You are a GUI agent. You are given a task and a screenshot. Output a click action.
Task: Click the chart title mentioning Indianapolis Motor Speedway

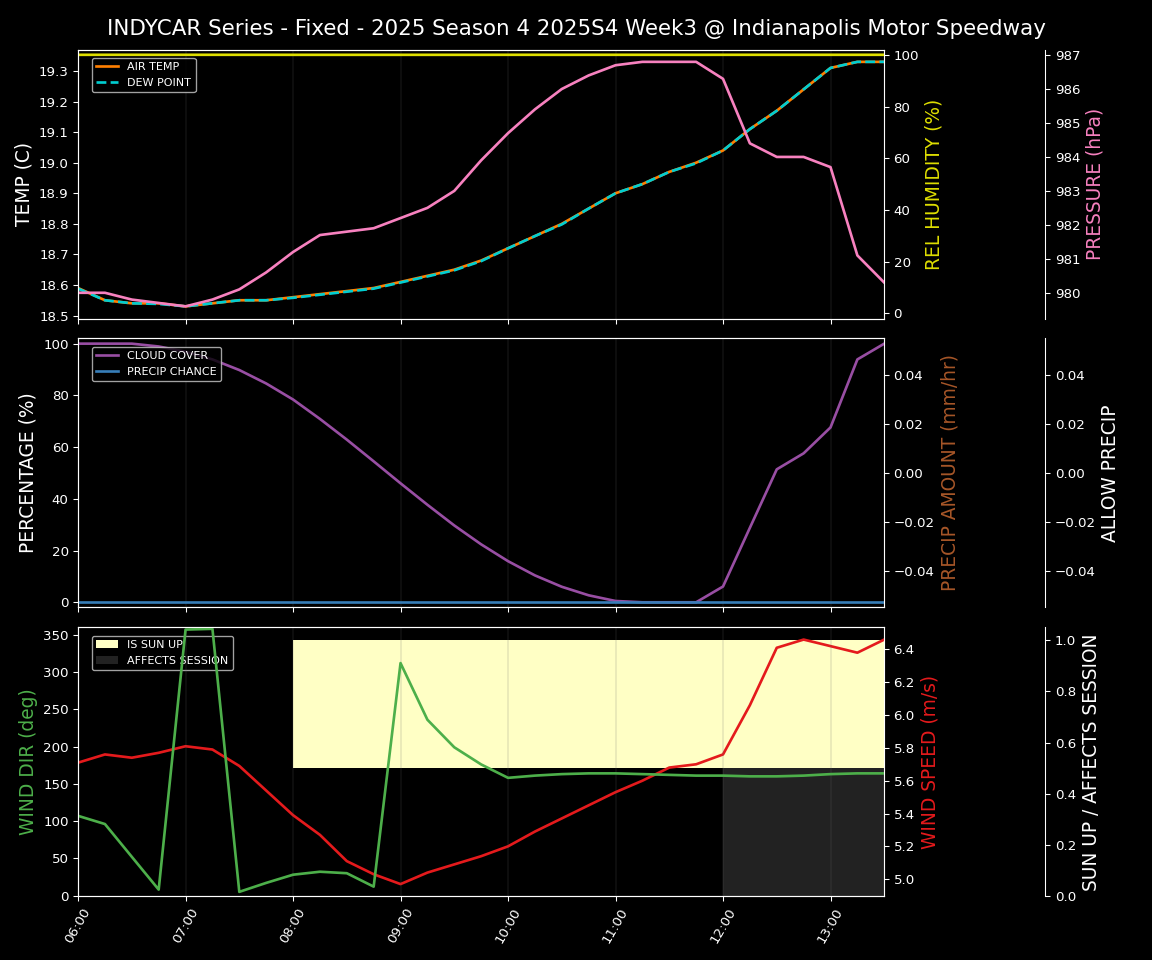click(x=576, y=28)
